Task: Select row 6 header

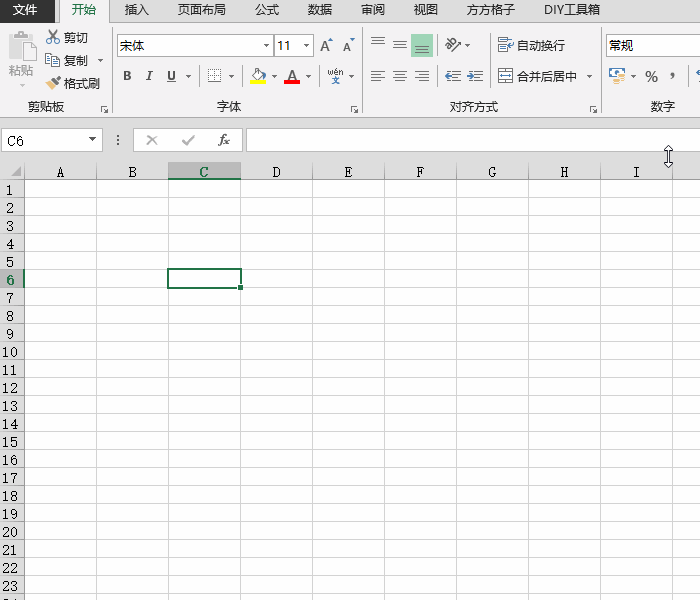Action: 12,280
